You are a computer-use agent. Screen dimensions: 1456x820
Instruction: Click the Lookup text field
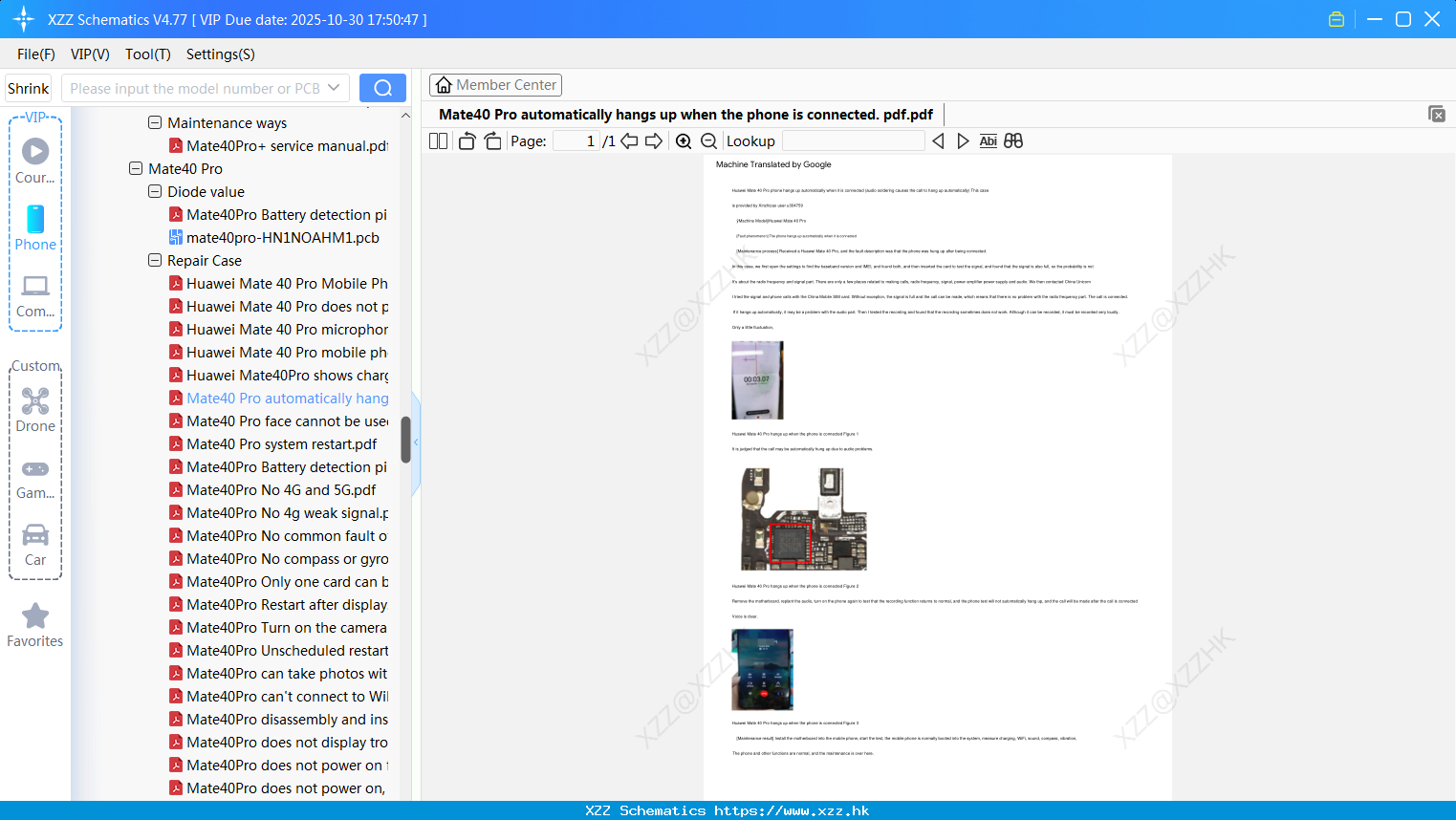(x=853, y=140)
